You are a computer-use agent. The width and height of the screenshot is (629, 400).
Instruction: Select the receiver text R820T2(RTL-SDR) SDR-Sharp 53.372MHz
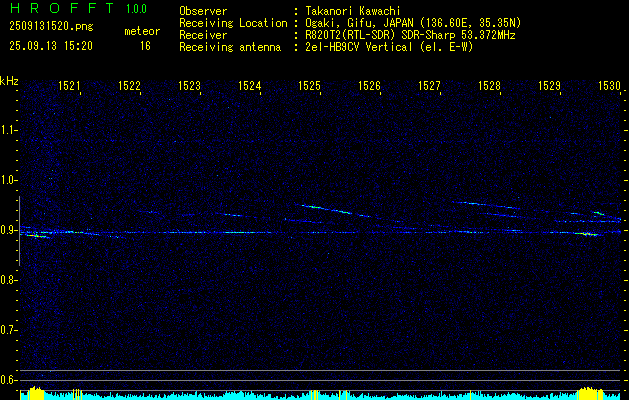click(410, 35)
